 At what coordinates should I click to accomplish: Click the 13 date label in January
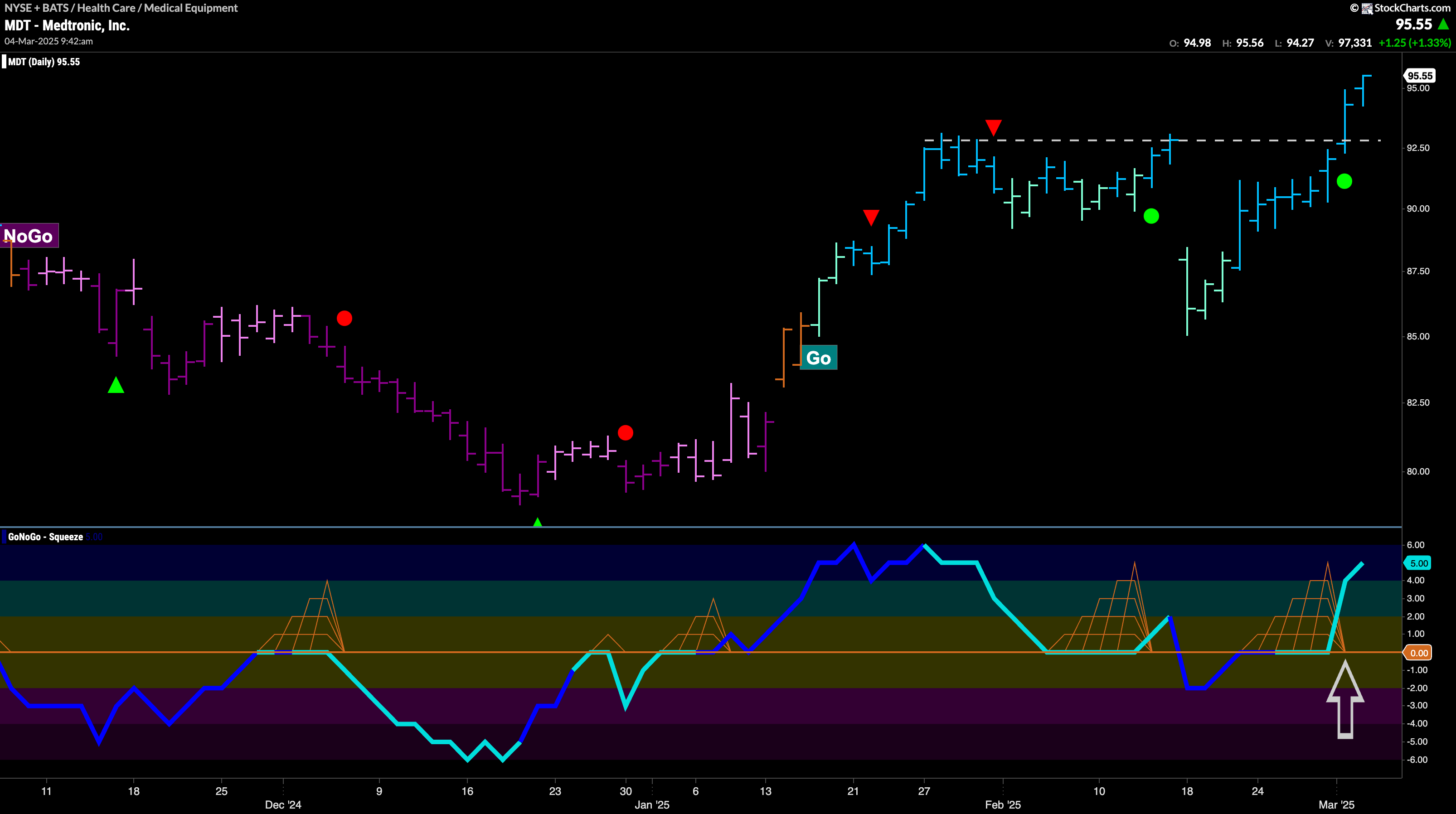pos(765,791)
